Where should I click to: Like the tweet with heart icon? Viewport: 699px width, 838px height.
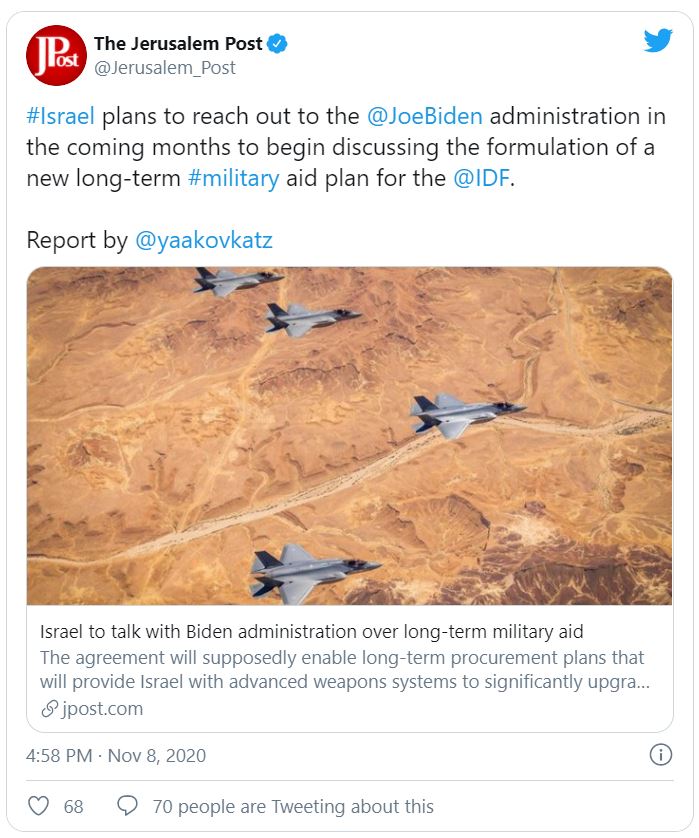[x=39, y=806]
